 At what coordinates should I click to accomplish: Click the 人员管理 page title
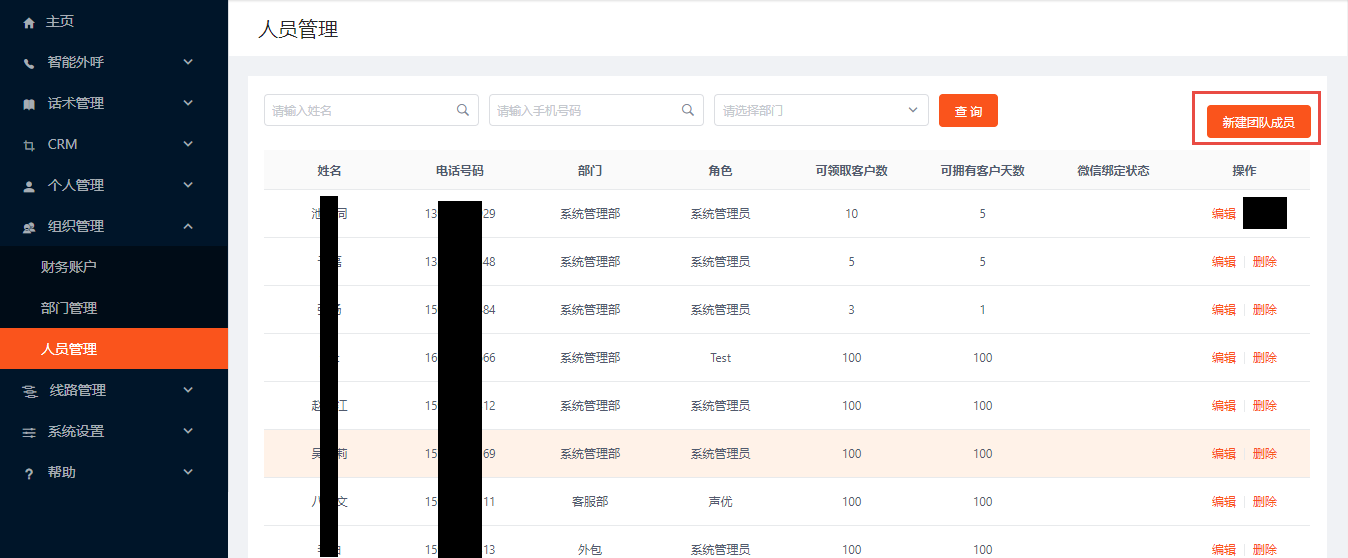pos(298,30)
